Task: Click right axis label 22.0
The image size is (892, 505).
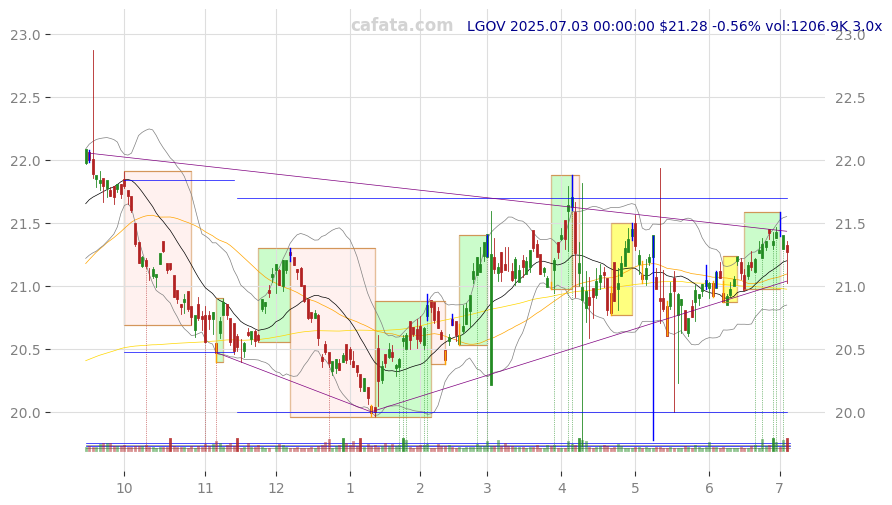Action: pyautogui.click(x=850, y=162)
